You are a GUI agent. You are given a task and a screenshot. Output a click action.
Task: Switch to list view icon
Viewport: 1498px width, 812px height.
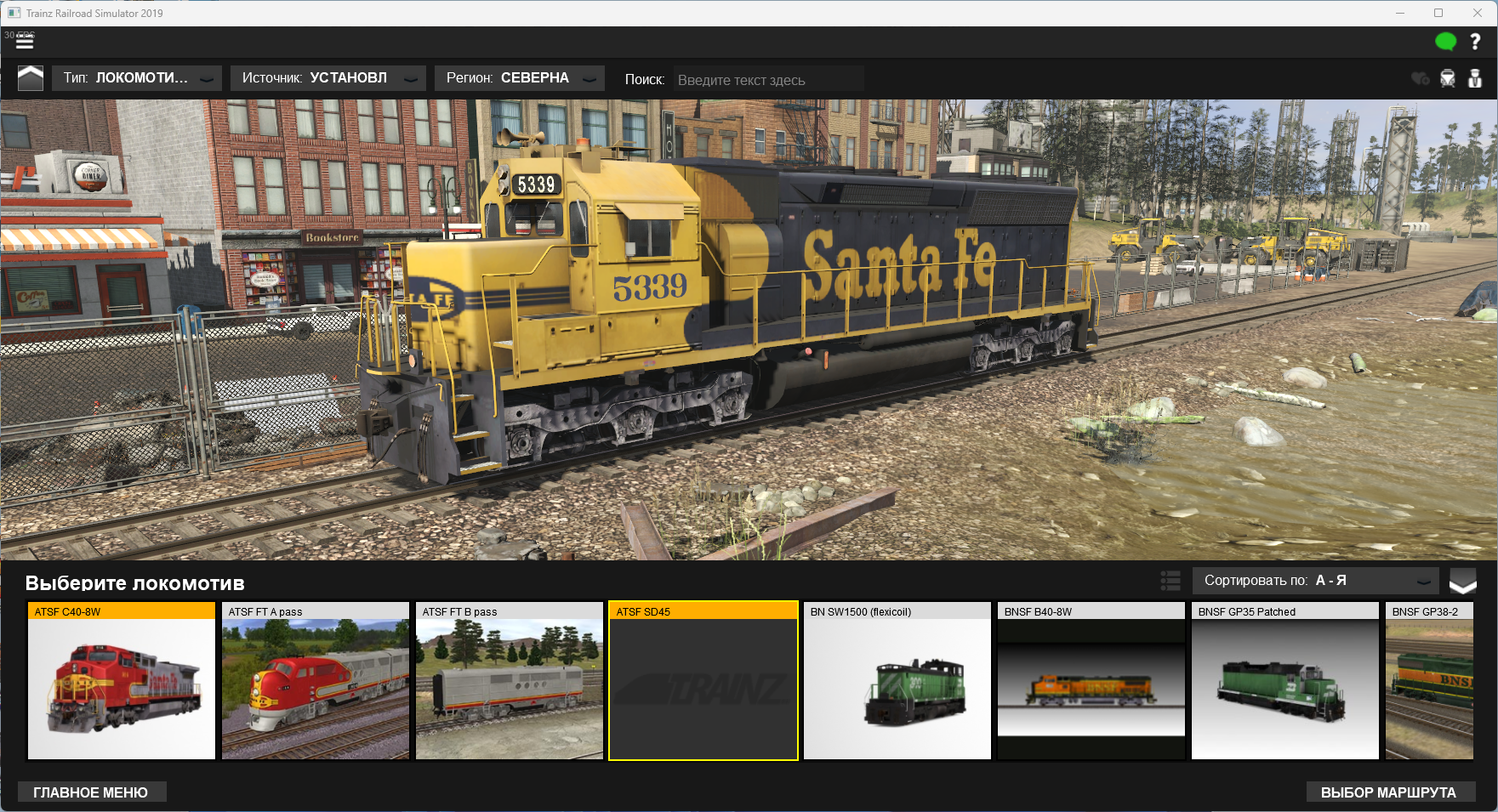point(1170,581)
